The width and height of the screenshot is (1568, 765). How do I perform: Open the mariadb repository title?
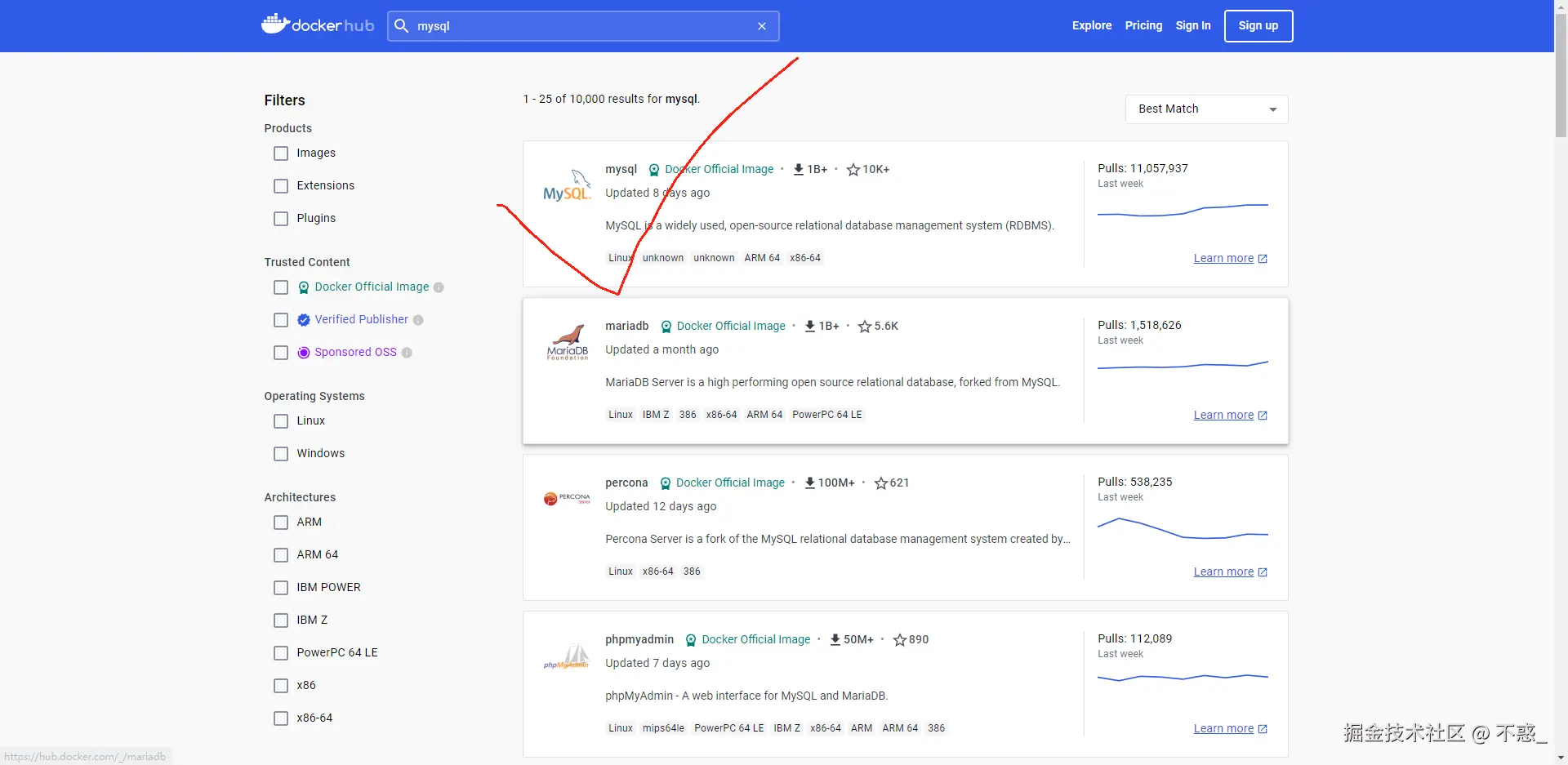[x=626, y=326]
